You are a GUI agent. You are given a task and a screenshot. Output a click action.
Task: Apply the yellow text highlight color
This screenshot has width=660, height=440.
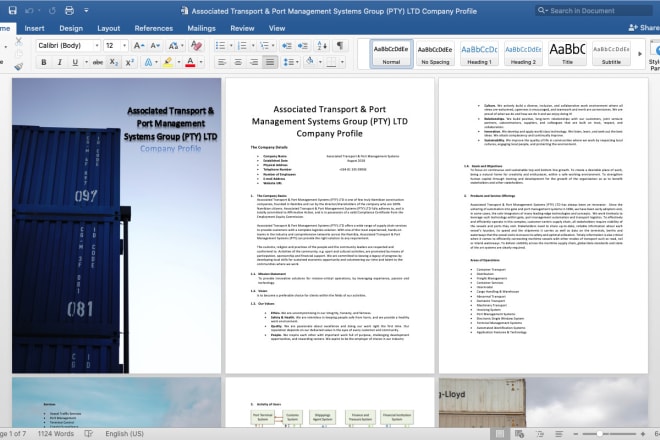click(168, 62)
